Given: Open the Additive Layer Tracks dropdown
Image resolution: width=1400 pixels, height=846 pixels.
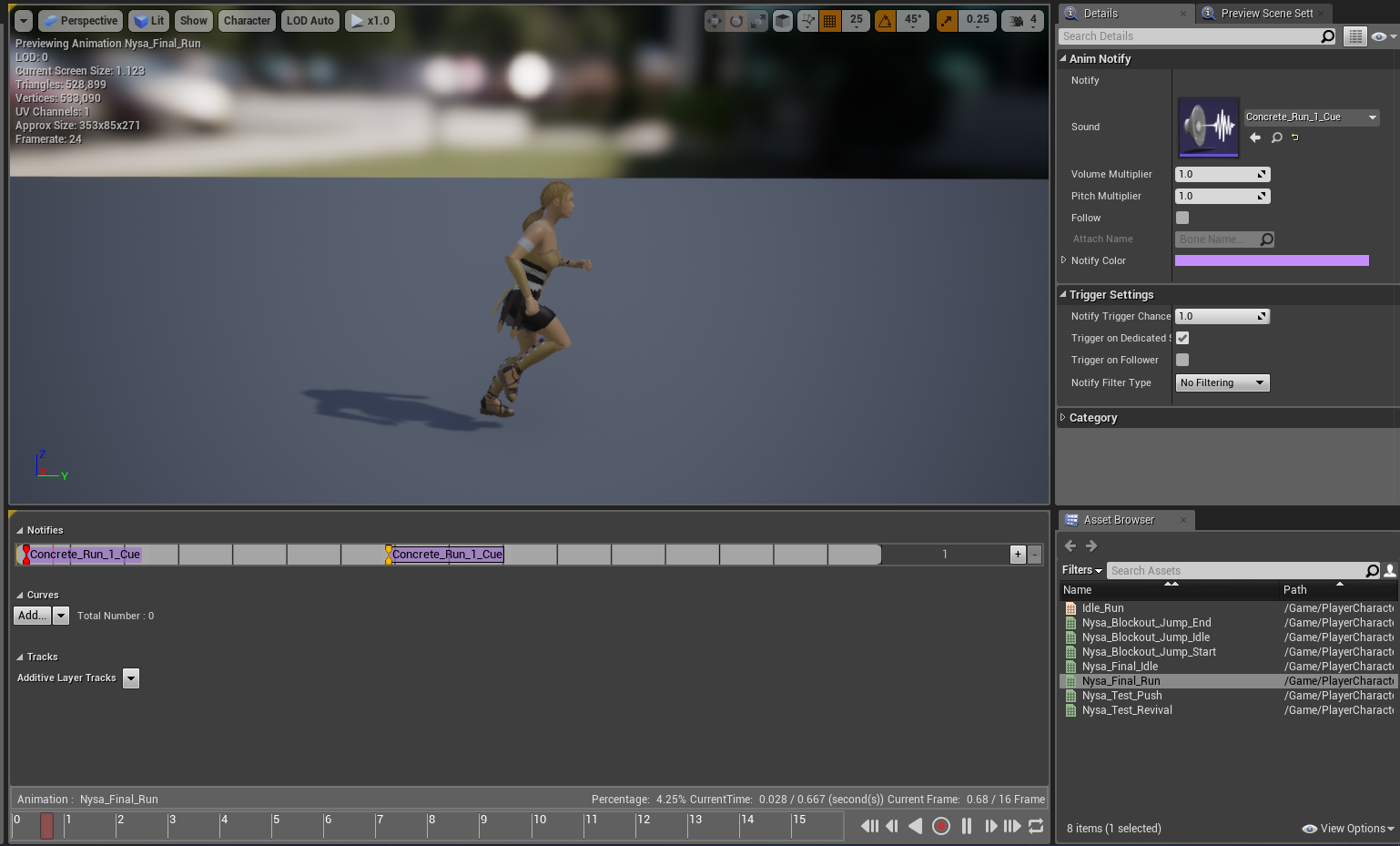Looking at the screenshot, I should tap(131, 678).
